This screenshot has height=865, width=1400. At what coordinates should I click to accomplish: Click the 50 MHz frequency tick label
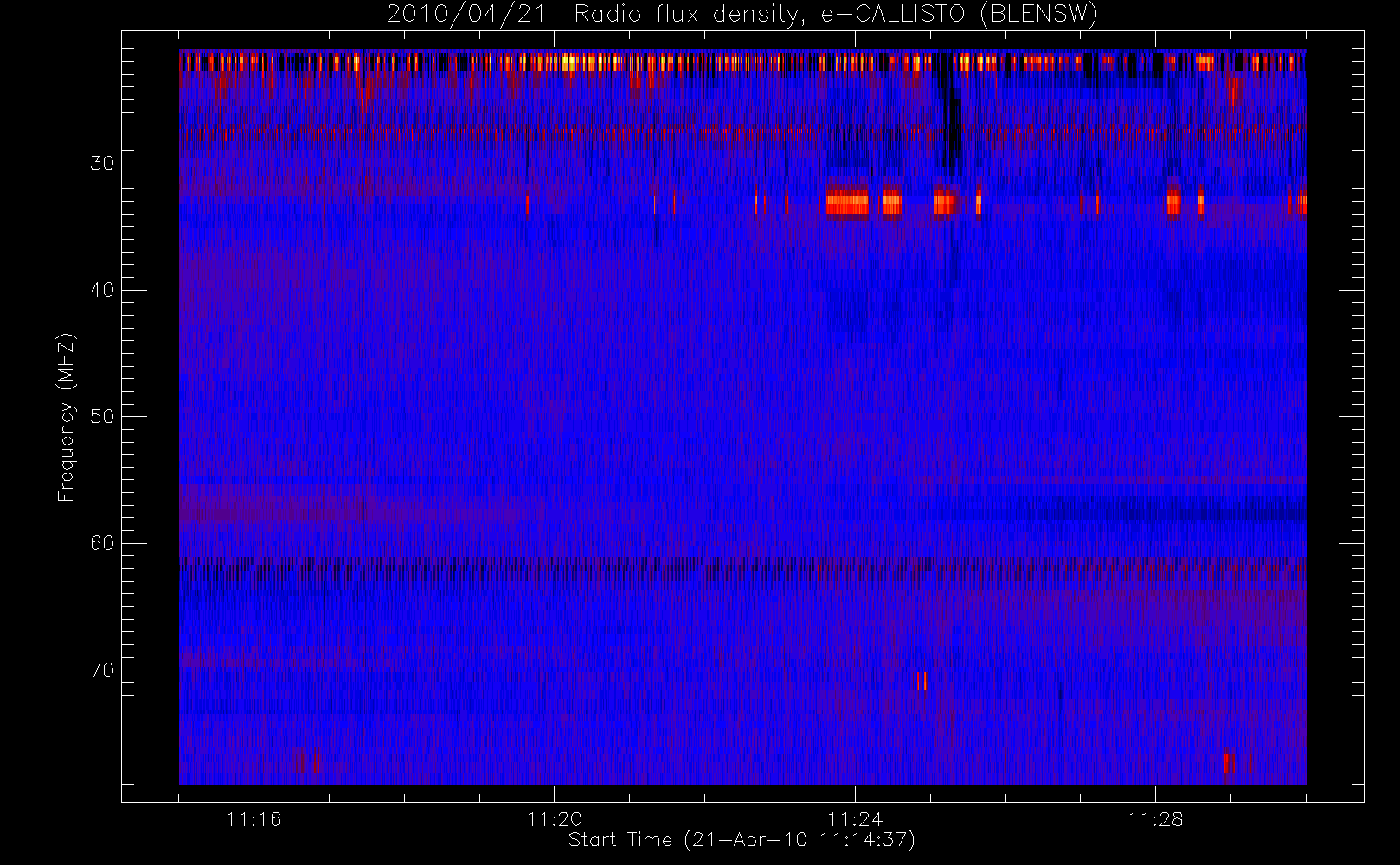point(102,416)
